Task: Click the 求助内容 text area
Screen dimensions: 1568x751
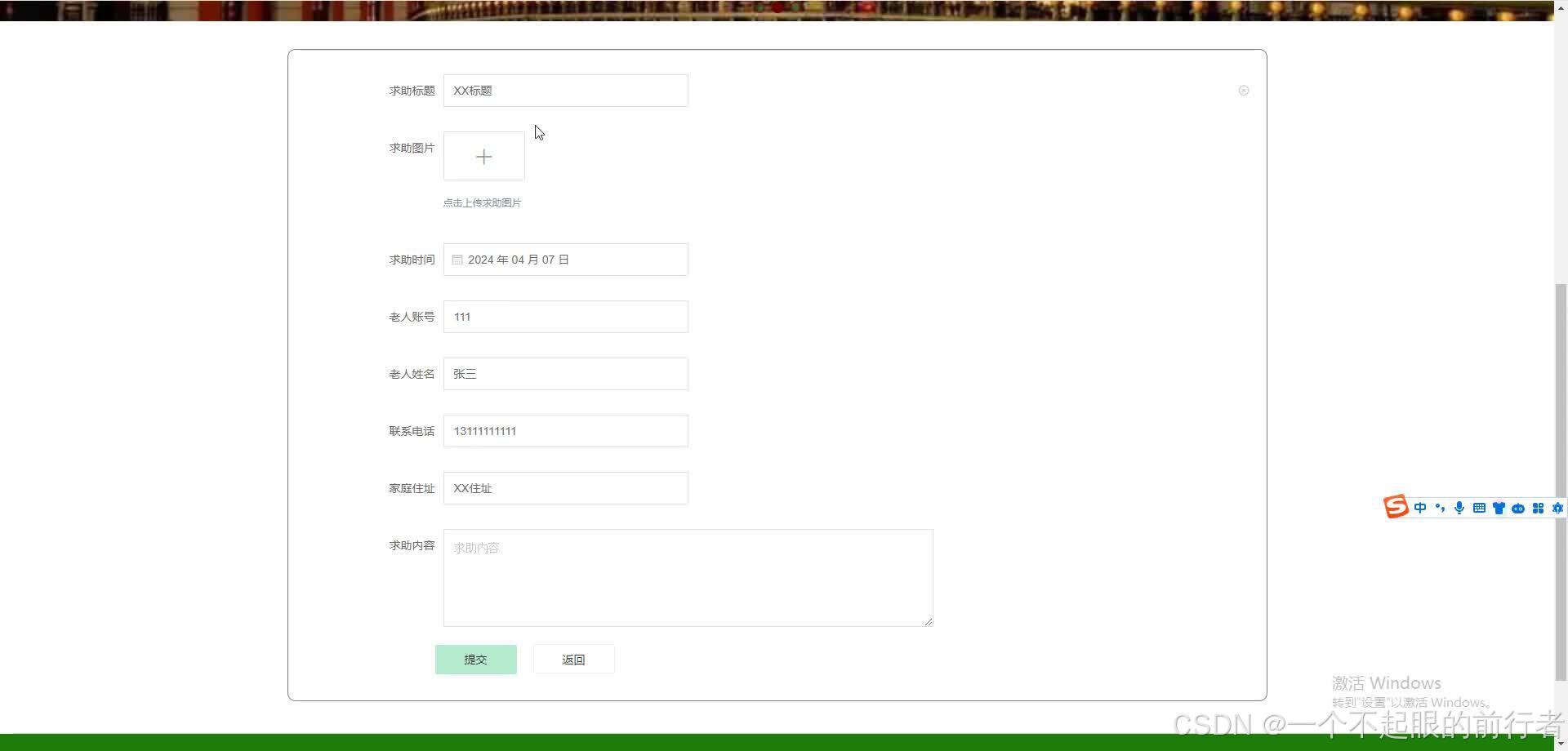Action: coord(688,578)
